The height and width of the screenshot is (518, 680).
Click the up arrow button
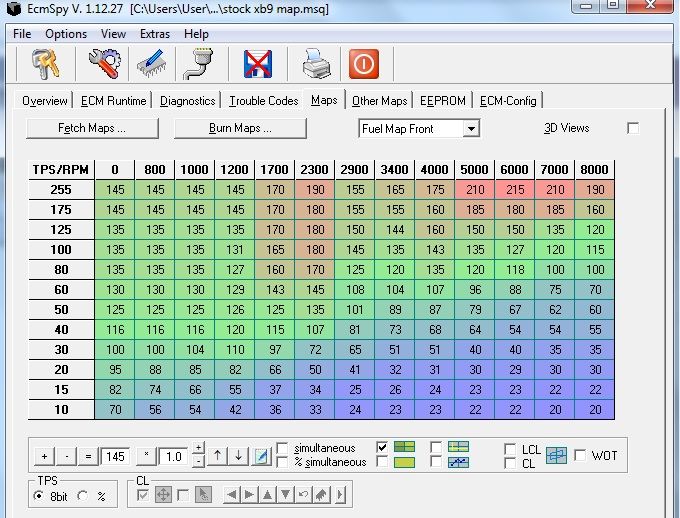coord(217,456)
